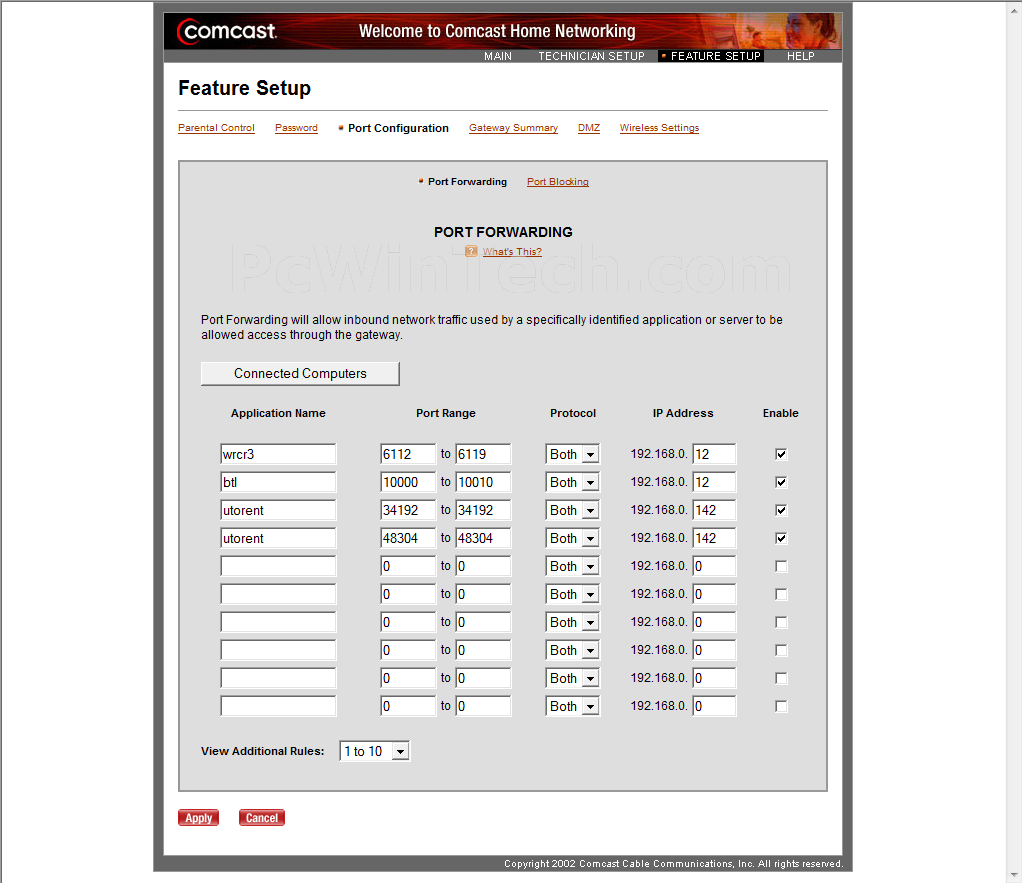Click the page's vertical scrollbar
Image resolution: width=1022 pixels, height=883 pixels.
(x=1015, y=441)
